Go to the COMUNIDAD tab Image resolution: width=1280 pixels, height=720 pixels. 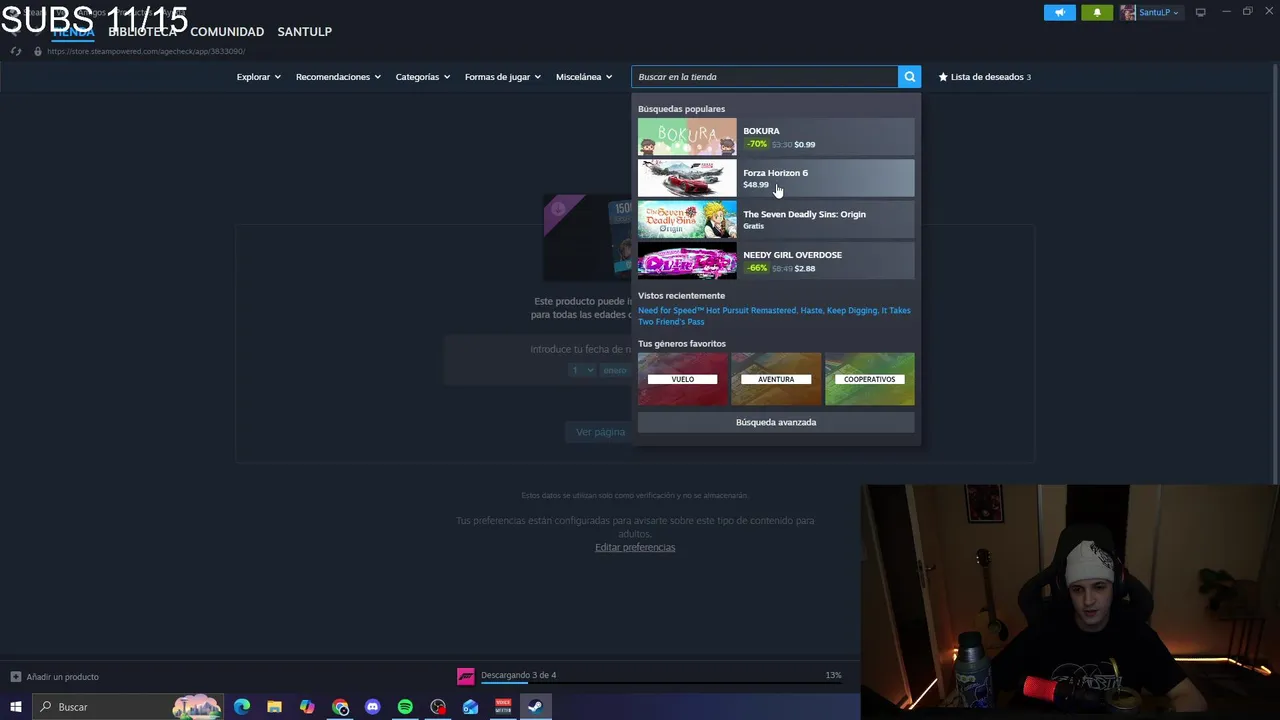tap(227, 32)
